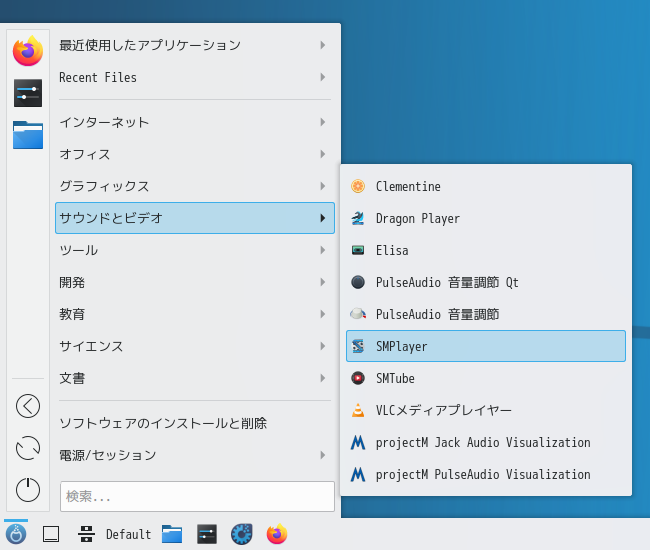Click the show desktop icon on taskbar
This screenshot has width=650, height=550.
(51, 534)
